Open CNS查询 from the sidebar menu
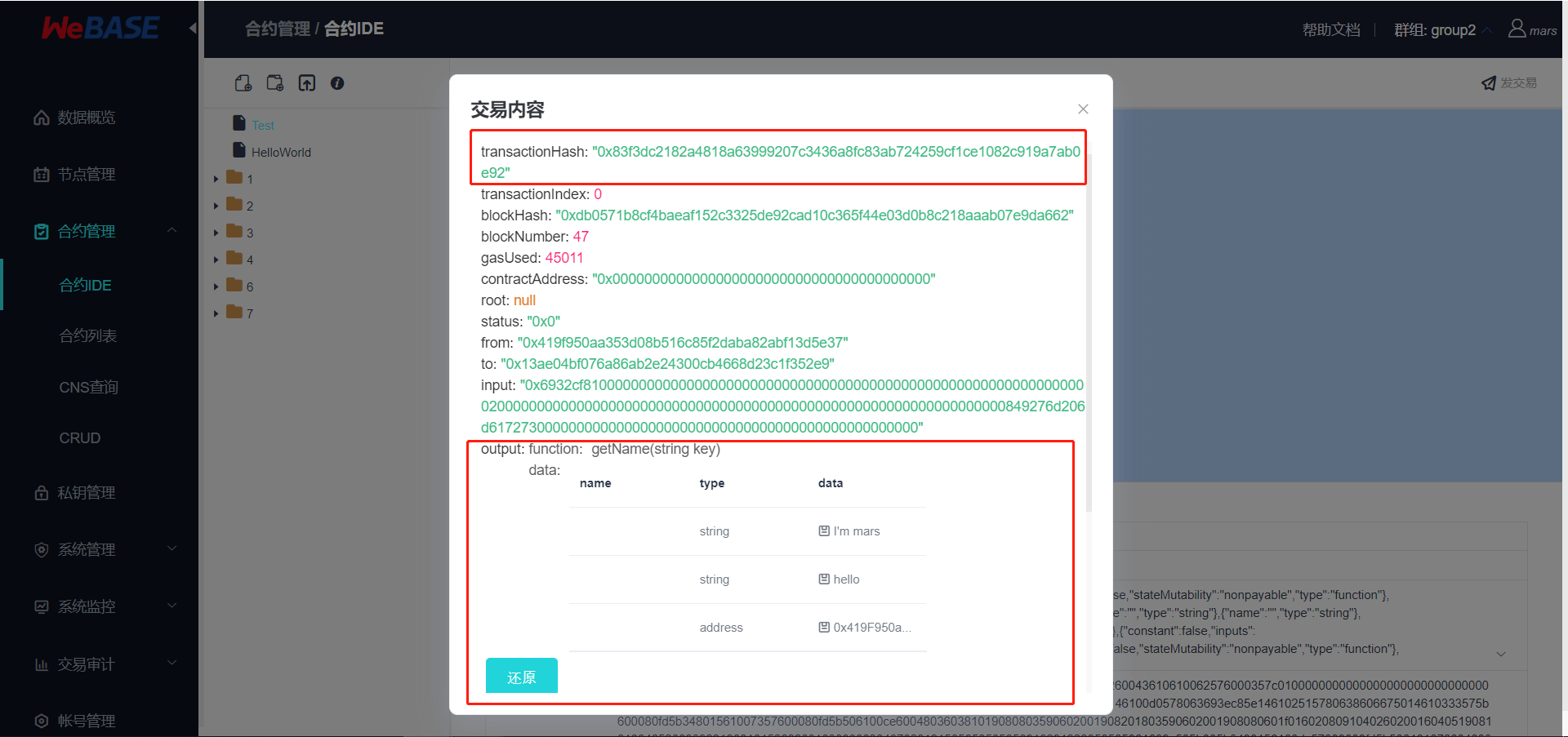This screenshot has height=737, width=1568. click(x=90, y=386)
